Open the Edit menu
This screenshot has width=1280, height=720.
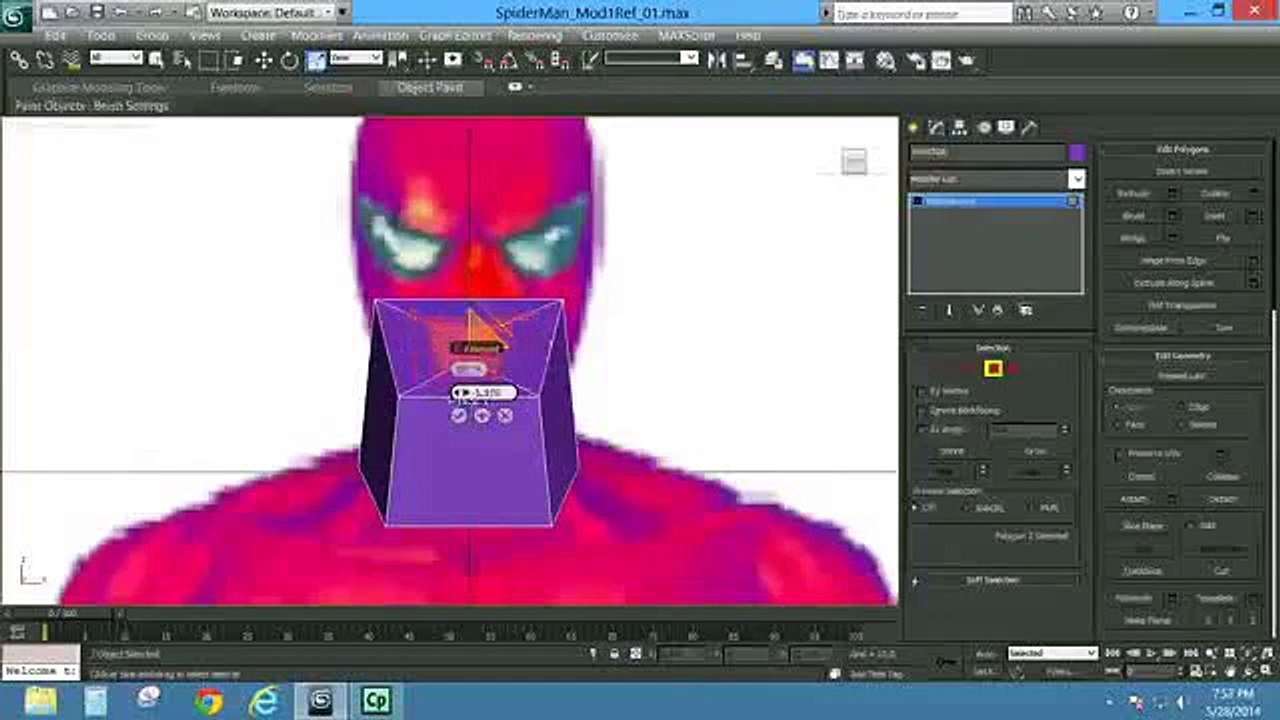[55, 35]
